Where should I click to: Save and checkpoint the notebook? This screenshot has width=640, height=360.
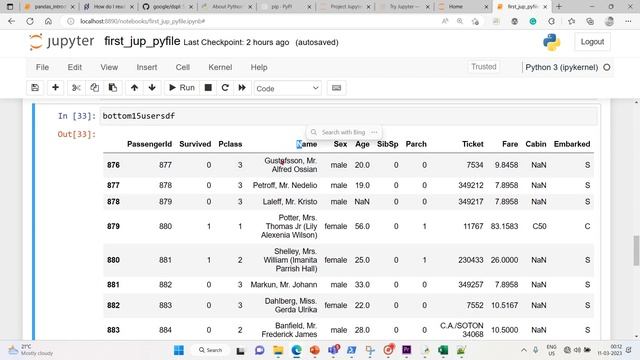35,88
